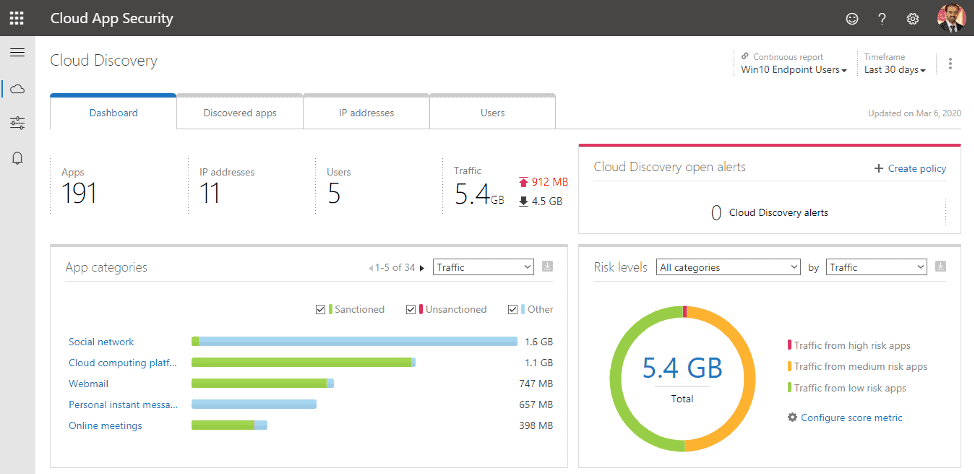The image size is (974, 474).
Task: Open the app launcher waffle icon
Action: [17, 18]
